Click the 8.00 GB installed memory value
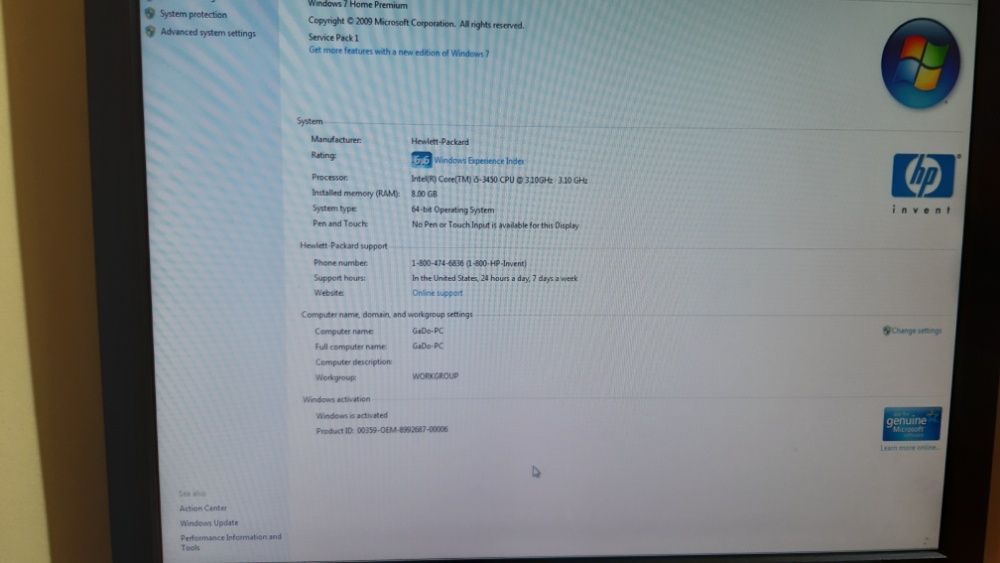 pyautogui.click(x=424, y=194)
